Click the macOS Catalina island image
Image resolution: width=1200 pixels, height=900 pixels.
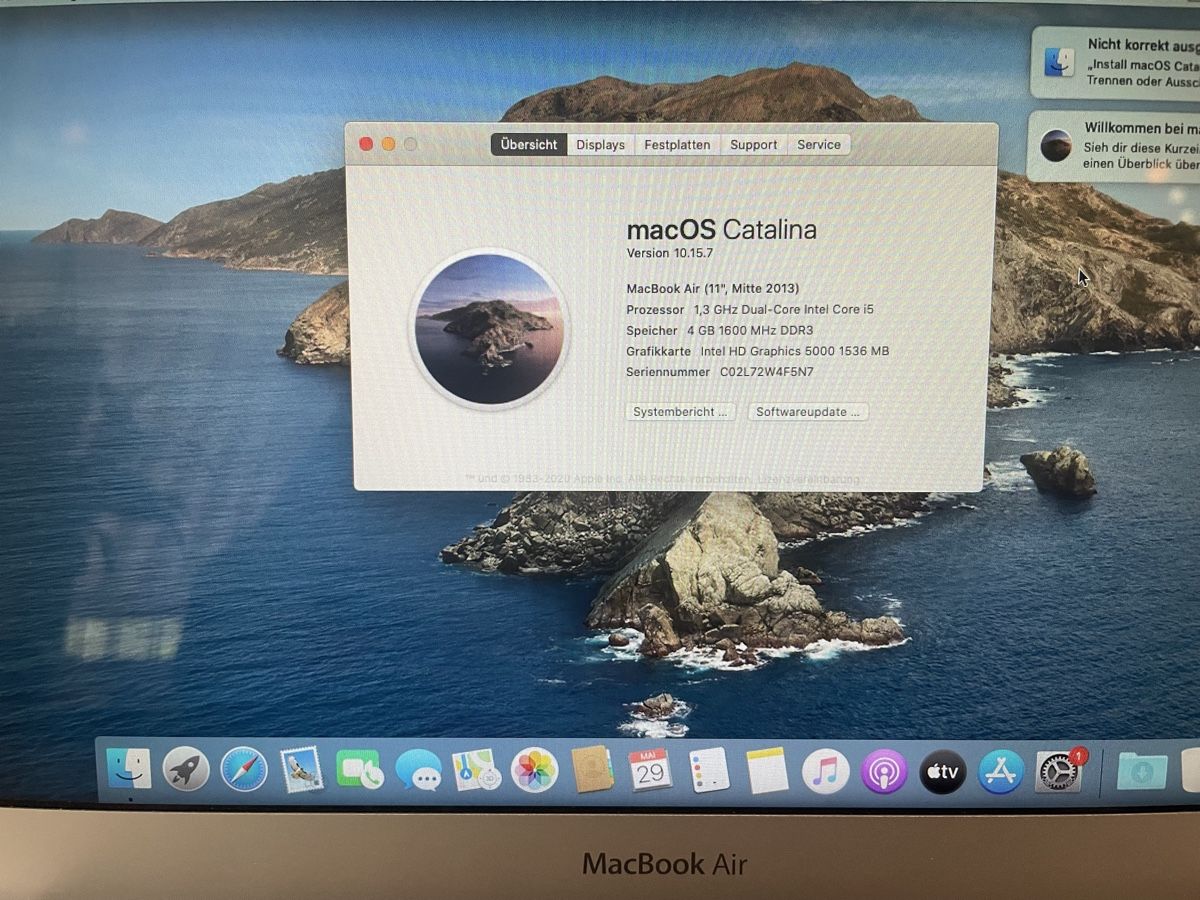coord(489,329)
